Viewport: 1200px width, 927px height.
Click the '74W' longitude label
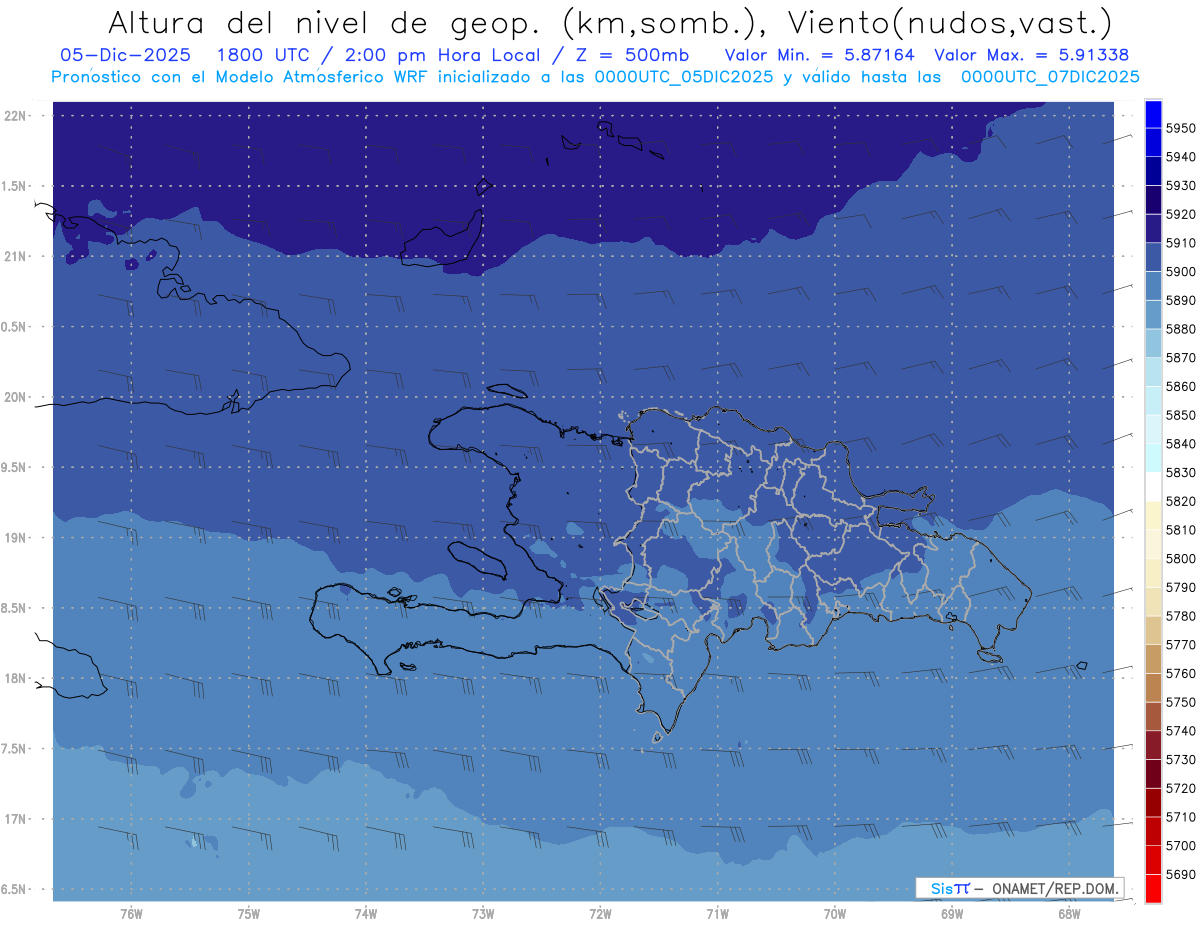coord(366,914)
